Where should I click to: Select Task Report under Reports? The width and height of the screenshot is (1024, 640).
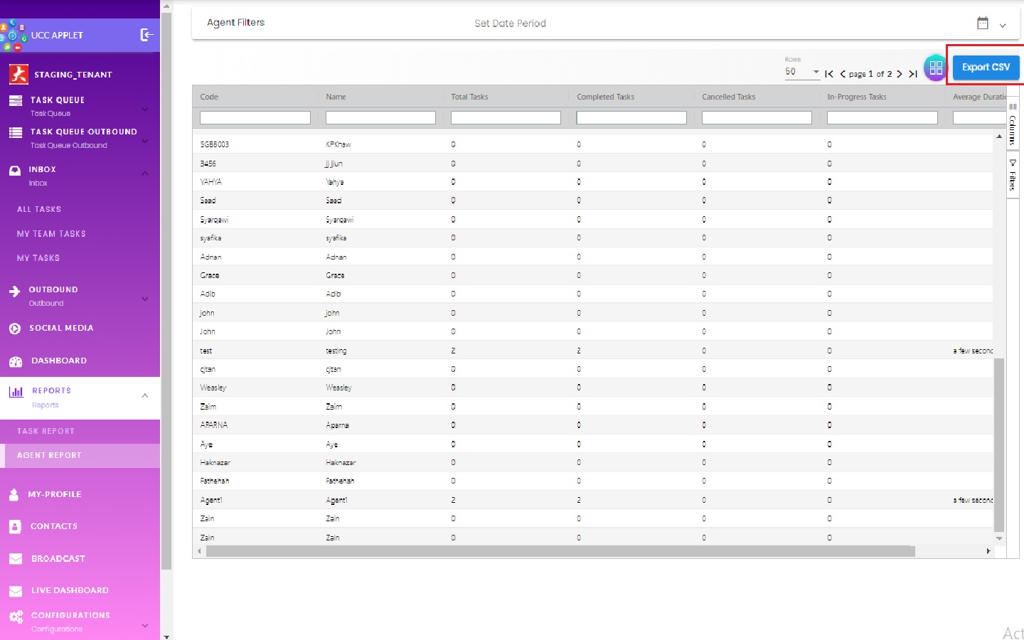coord(46,431)
